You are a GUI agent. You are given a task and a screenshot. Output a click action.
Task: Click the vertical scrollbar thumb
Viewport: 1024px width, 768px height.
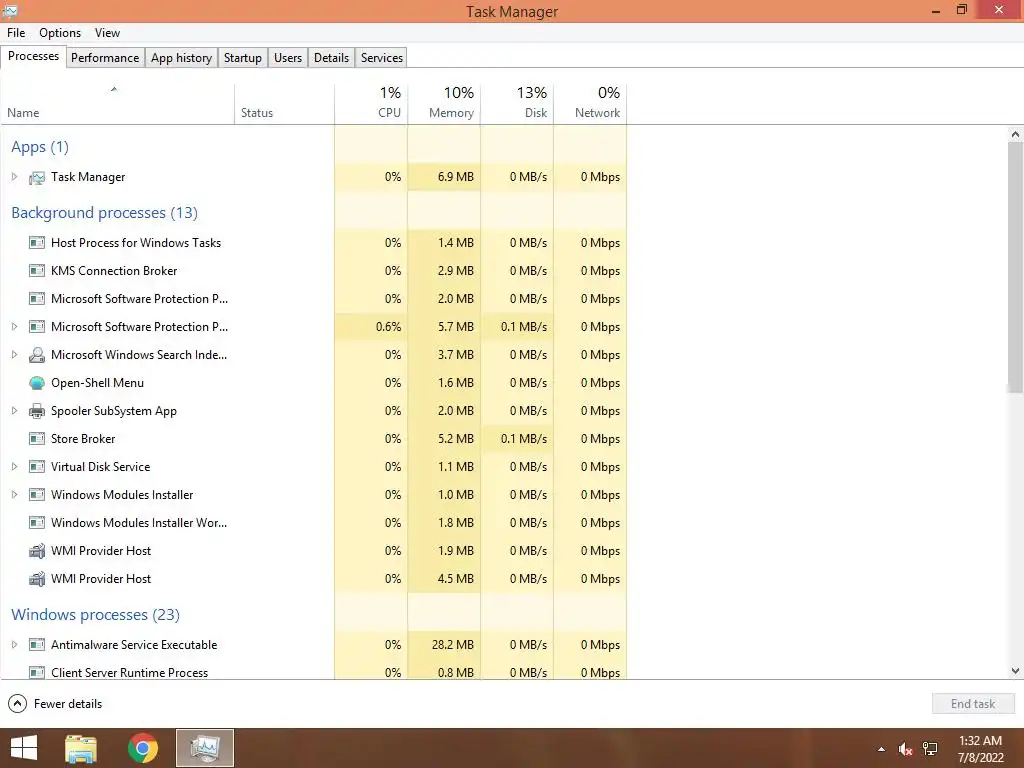click(x=1015, y=268)
